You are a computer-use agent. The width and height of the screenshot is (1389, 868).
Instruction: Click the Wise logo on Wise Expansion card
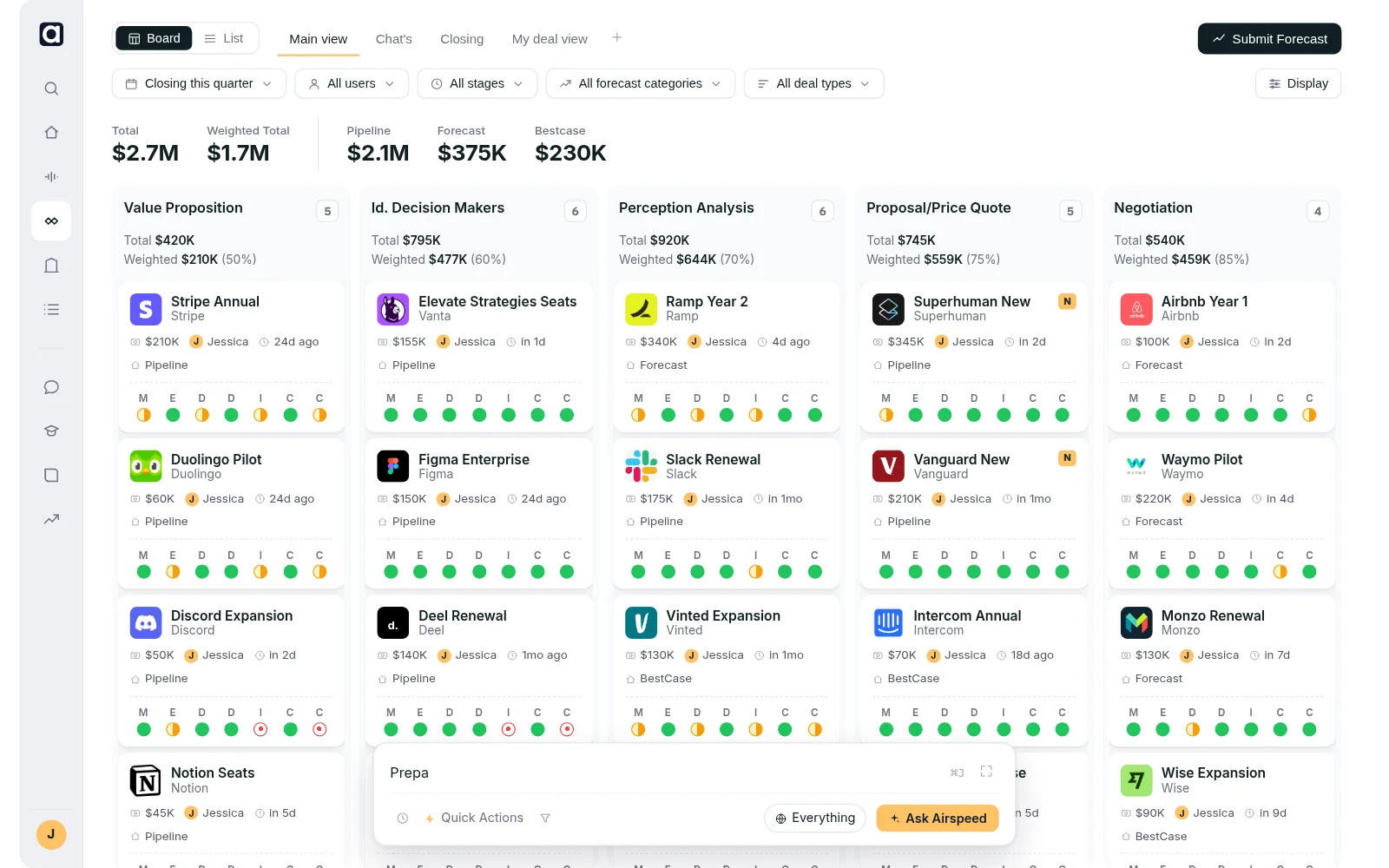tap(1136, 780)
